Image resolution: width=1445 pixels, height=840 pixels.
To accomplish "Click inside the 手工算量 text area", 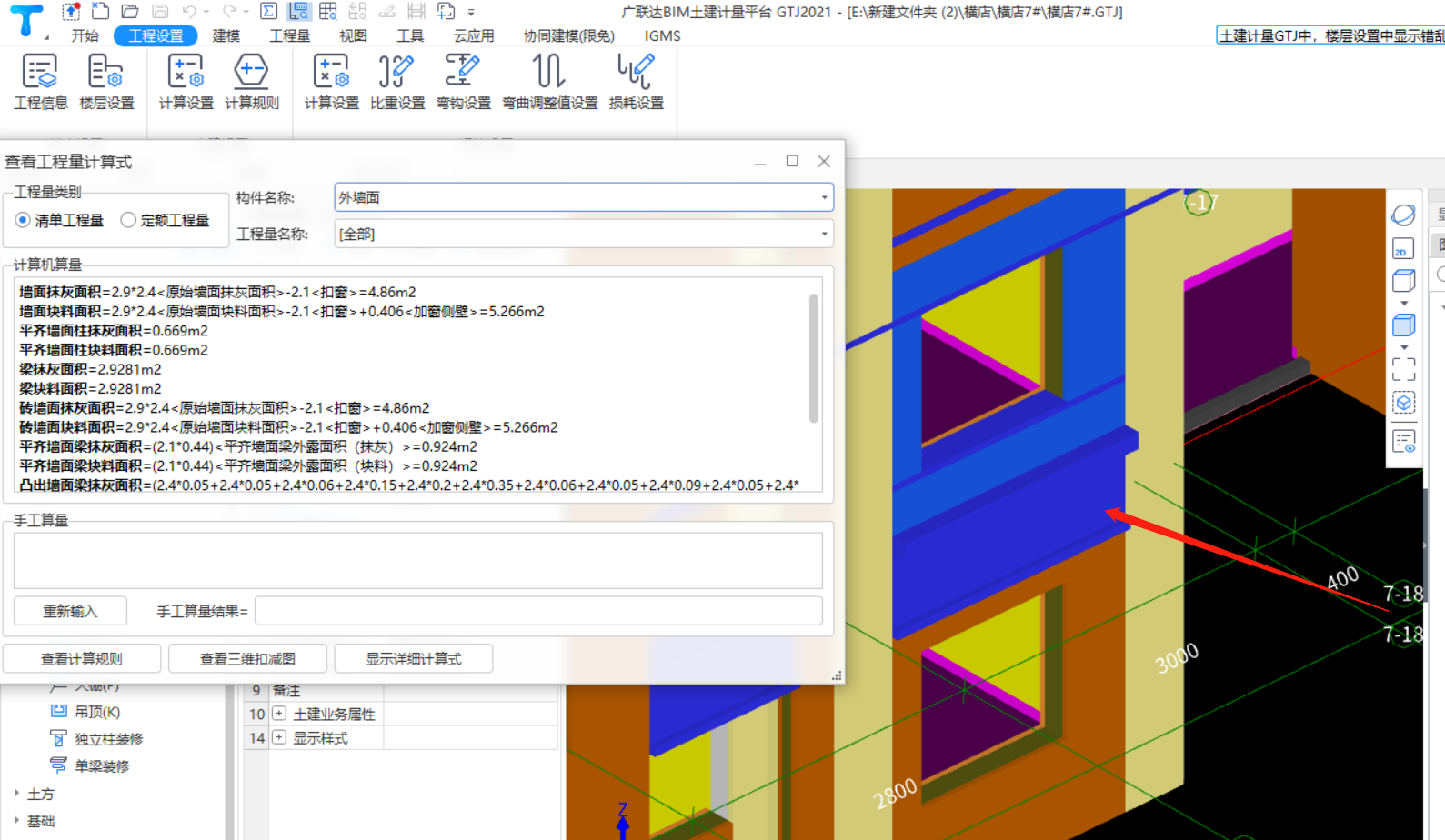I will pos(417,561).
